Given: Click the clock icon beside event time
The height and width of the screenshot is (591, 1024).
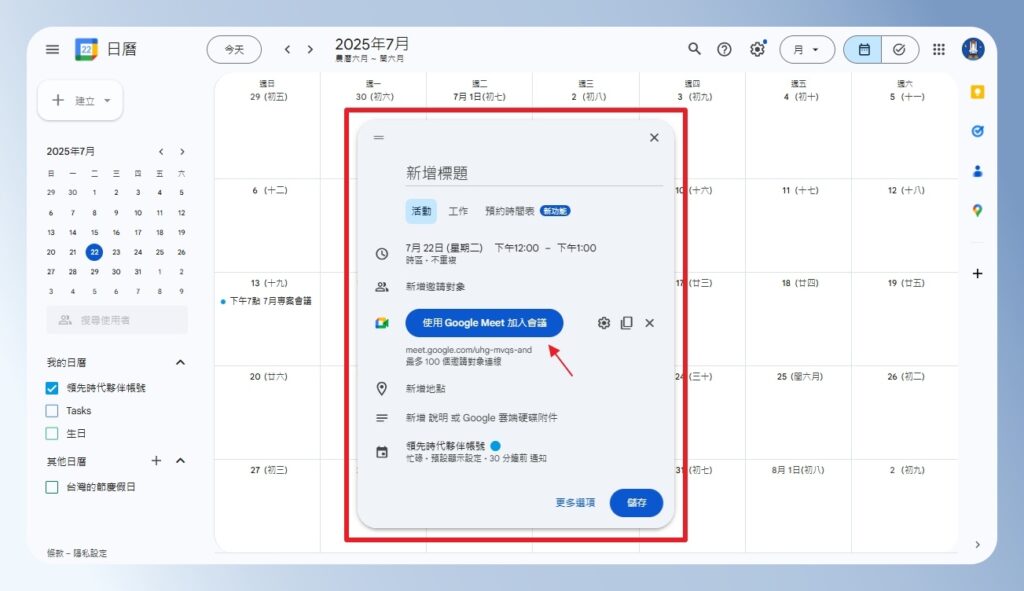Looking at the screenshot, I should [382, 253].
